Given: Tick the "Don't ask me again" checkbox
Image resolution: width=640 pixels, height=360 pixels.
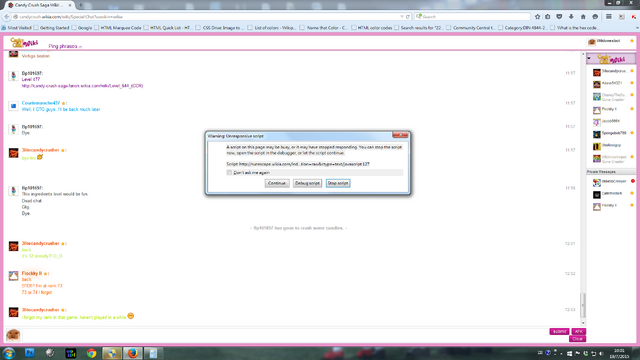Looking at the screenshot, I should (x=229, y=173).
